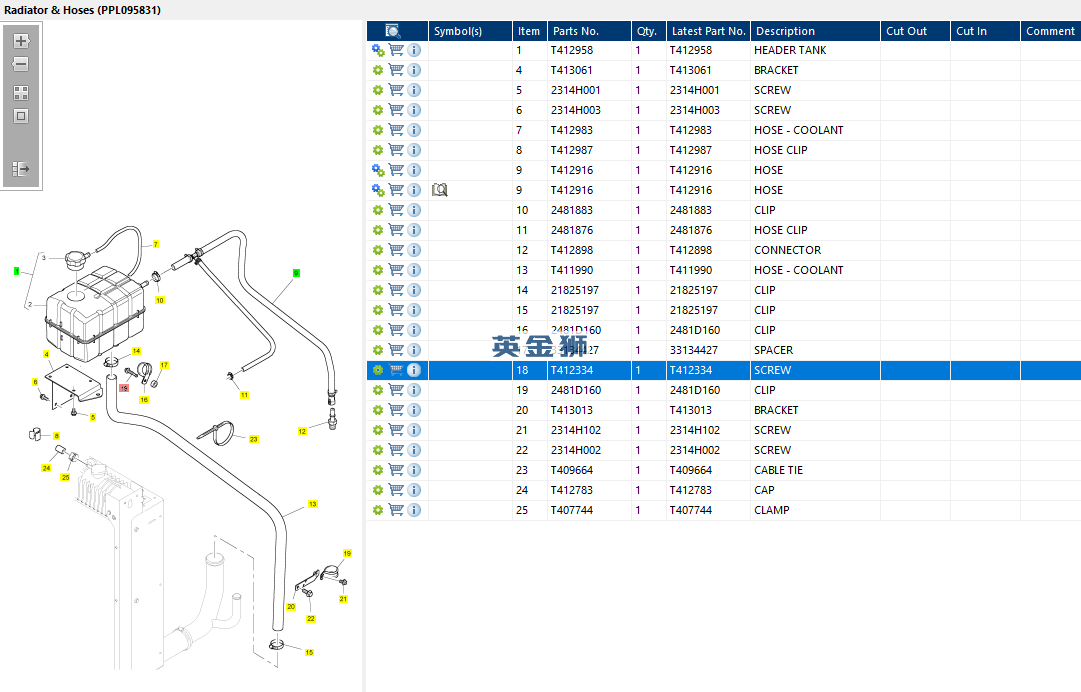Click the fit-to-window diagram icon

[21, 116]
